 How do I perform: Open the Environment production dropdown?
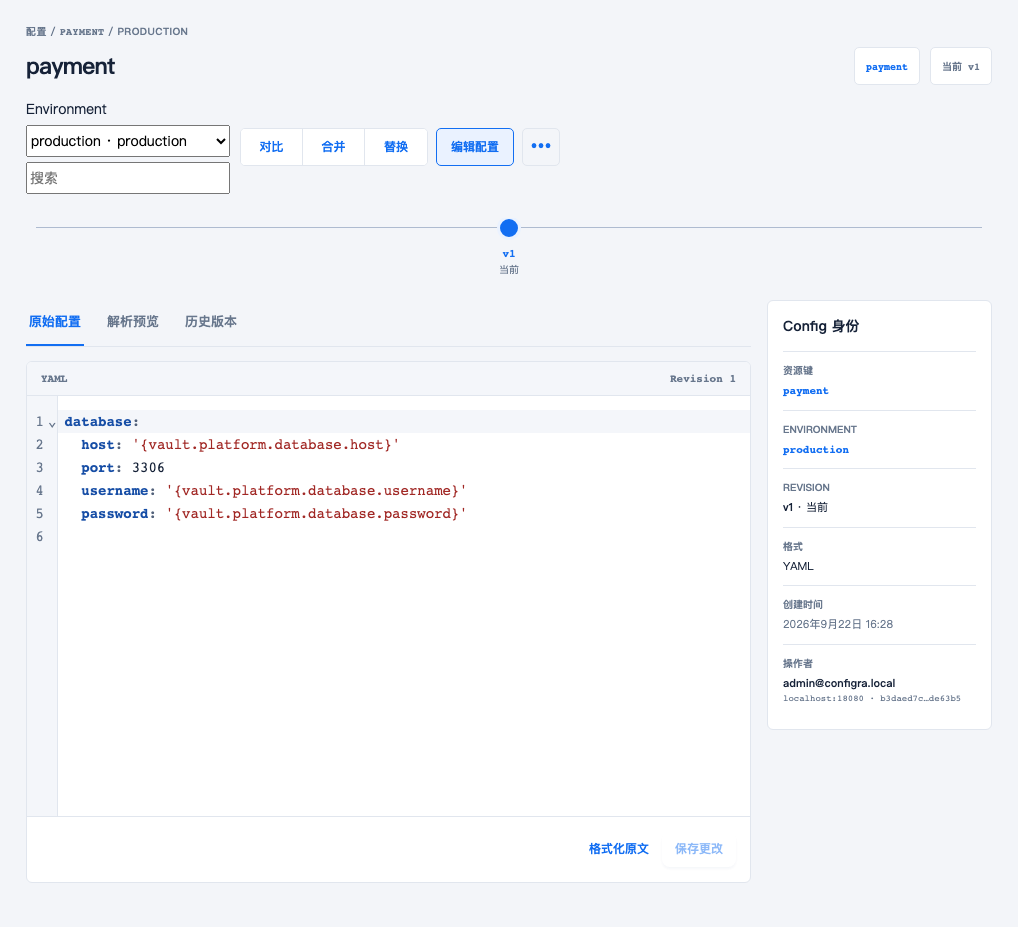[128, 141]
